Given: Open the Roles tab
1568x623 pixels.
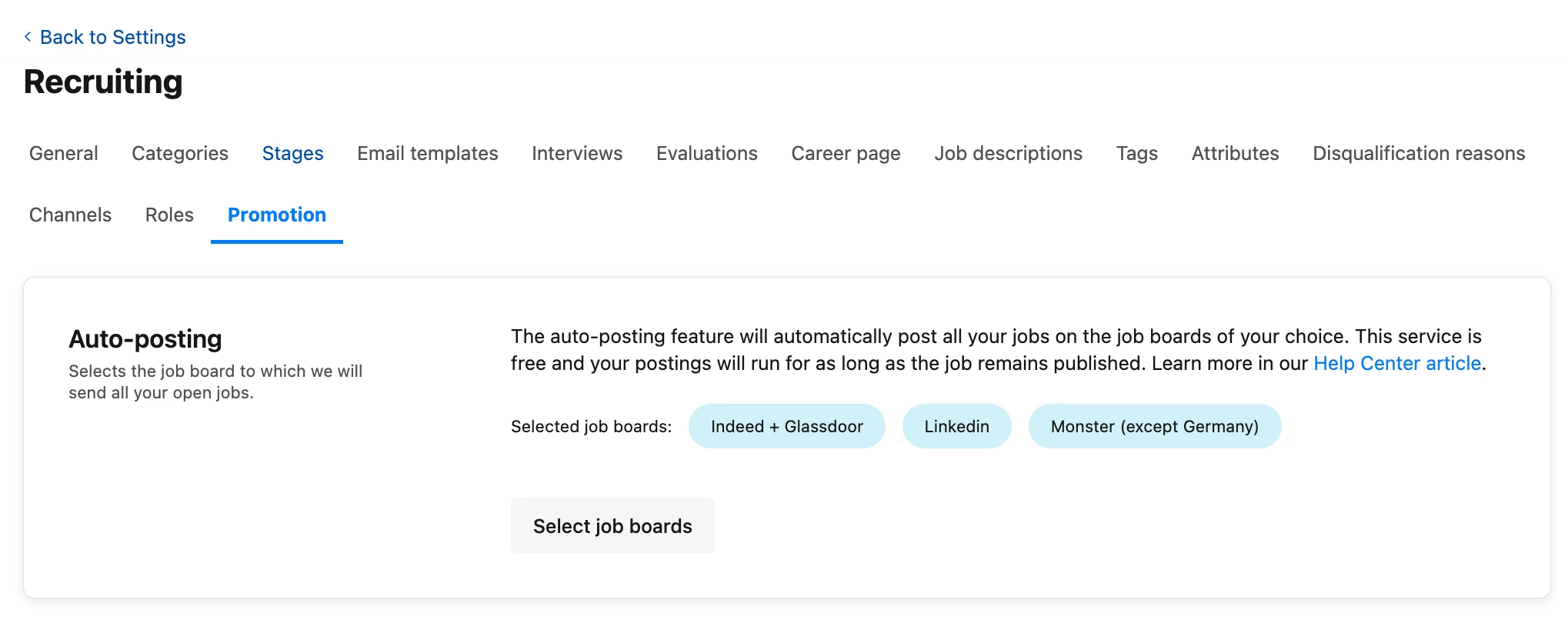Looking at the screenshot, I should [169, 215].
